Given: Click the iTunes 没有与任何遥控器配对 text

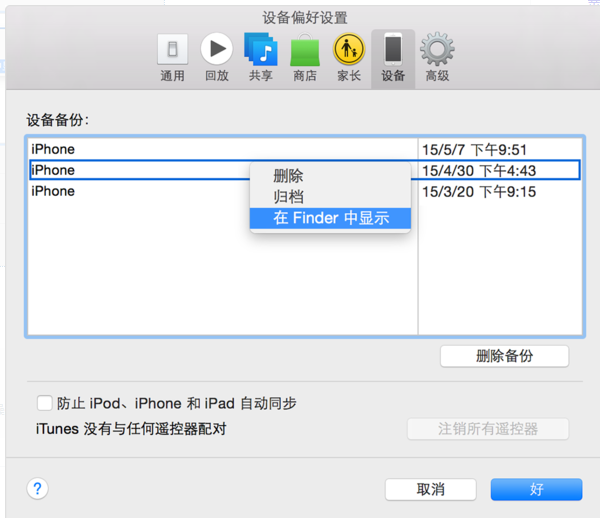Looking at the screenshot, I should [x=131, y=429].
